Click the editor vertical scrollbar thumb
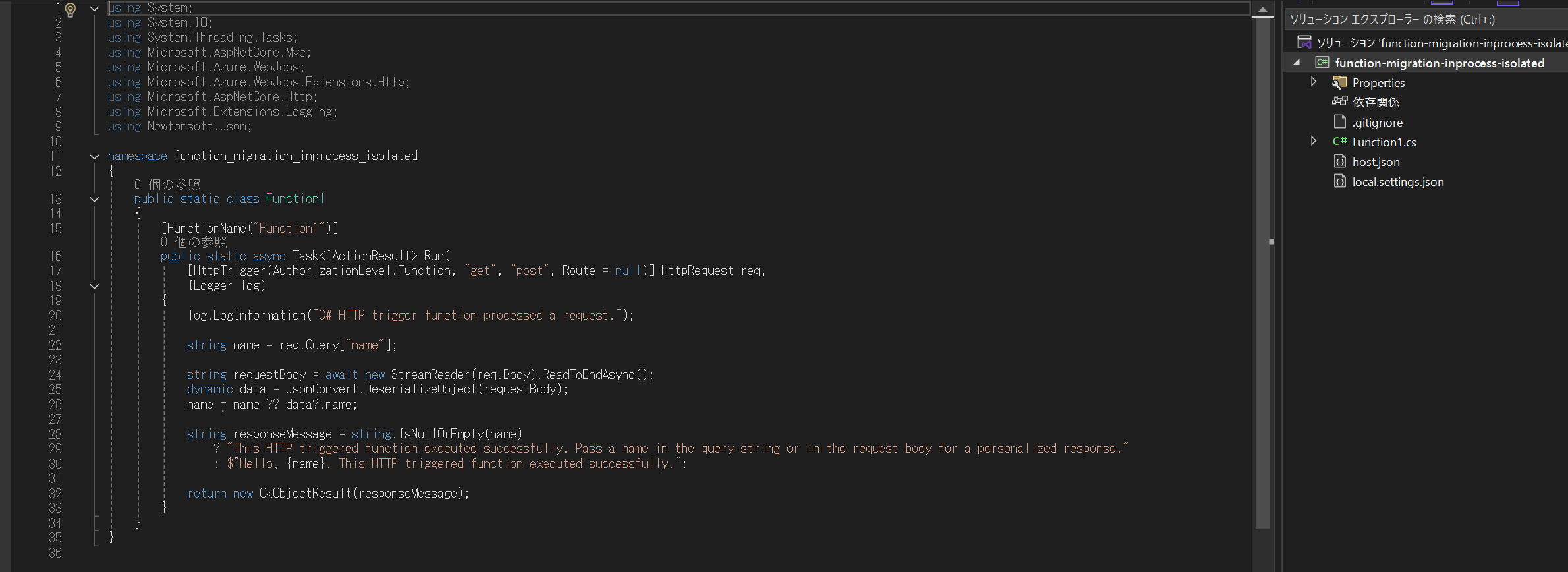The image size is (1568, 572). tap(1262, 273)
